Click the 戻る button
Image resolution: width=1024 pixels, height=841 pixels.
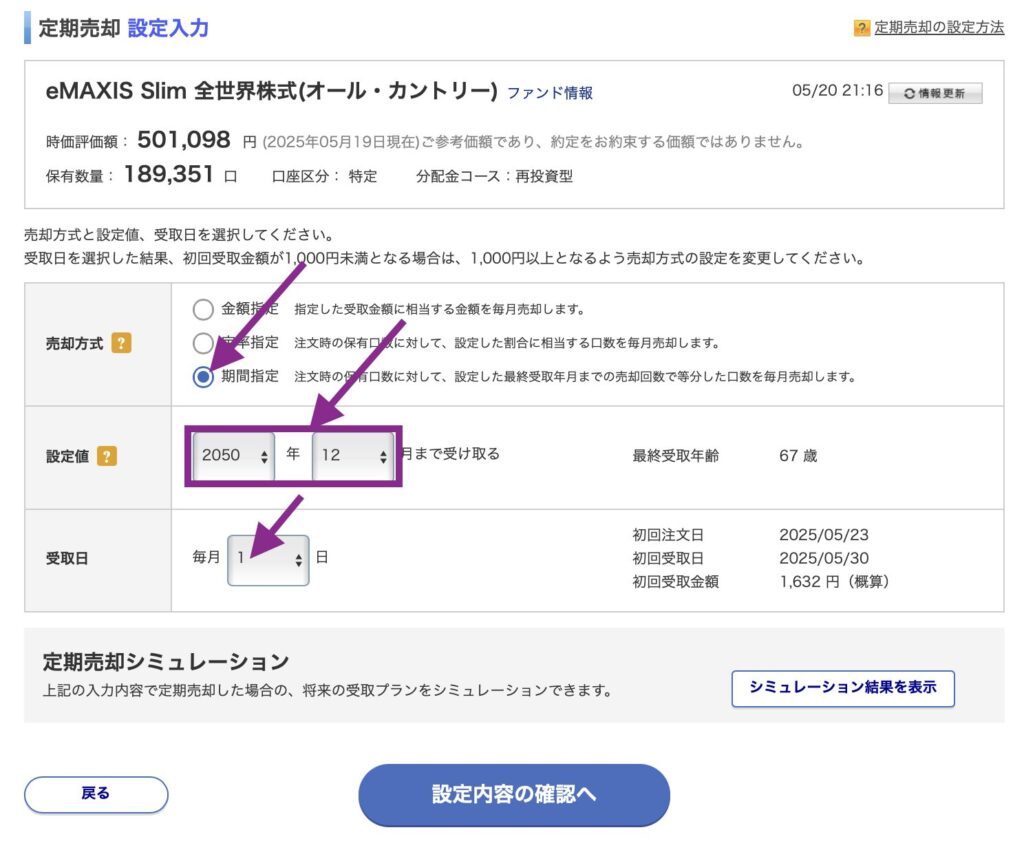click(x=96, y=794)
